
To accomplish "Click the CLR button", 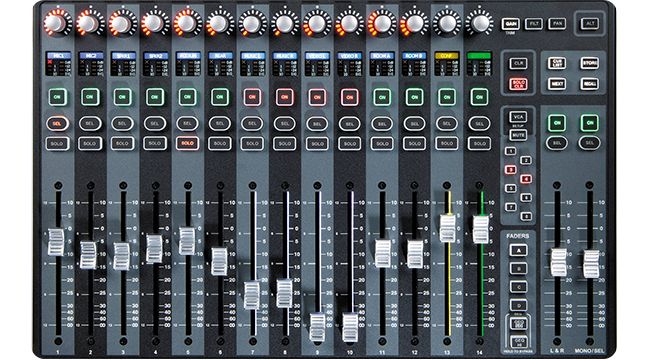I will tap(518, 63).
